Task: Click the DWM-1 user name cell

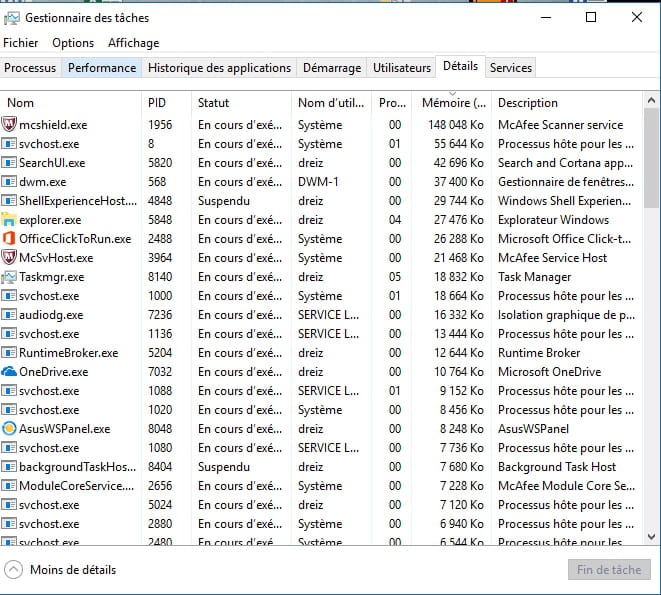Action: 318,182
